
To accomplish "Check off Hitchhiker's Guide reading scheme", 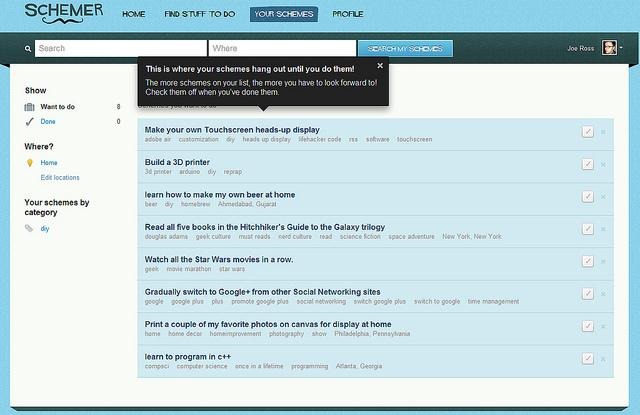I will (588, 229).
